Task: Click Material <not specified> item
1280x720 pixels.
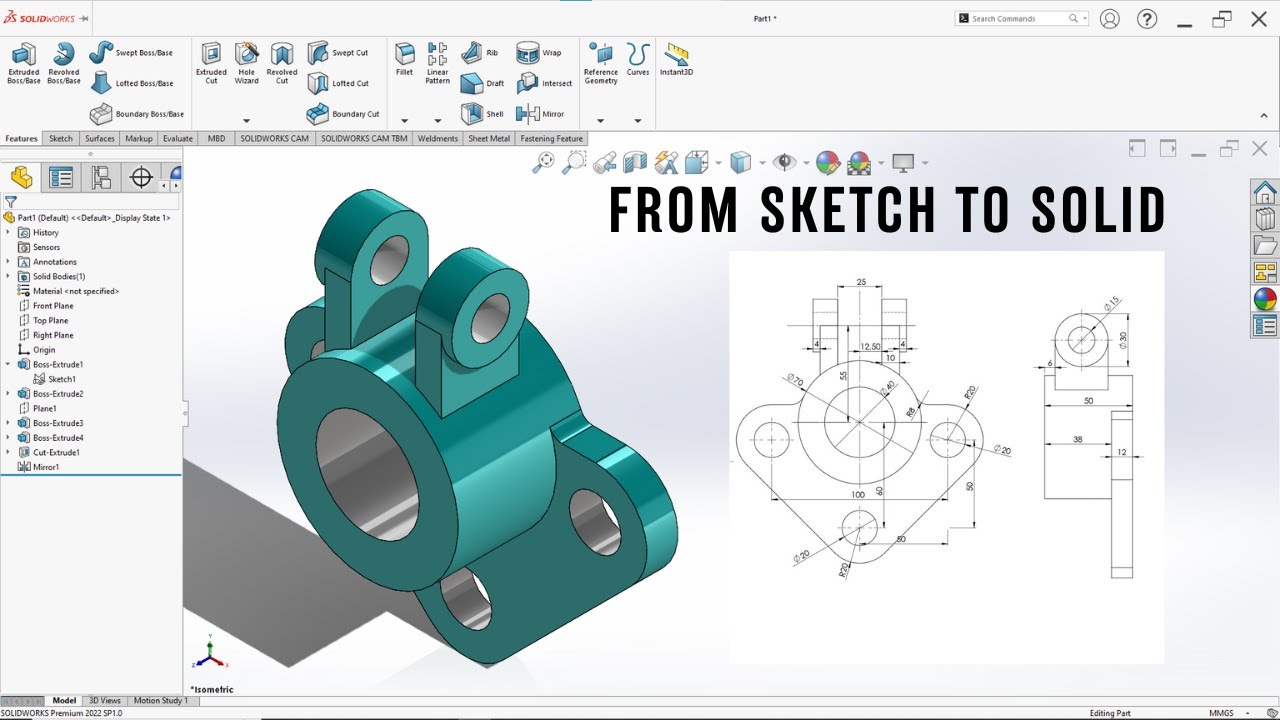Action: [68, 291]
